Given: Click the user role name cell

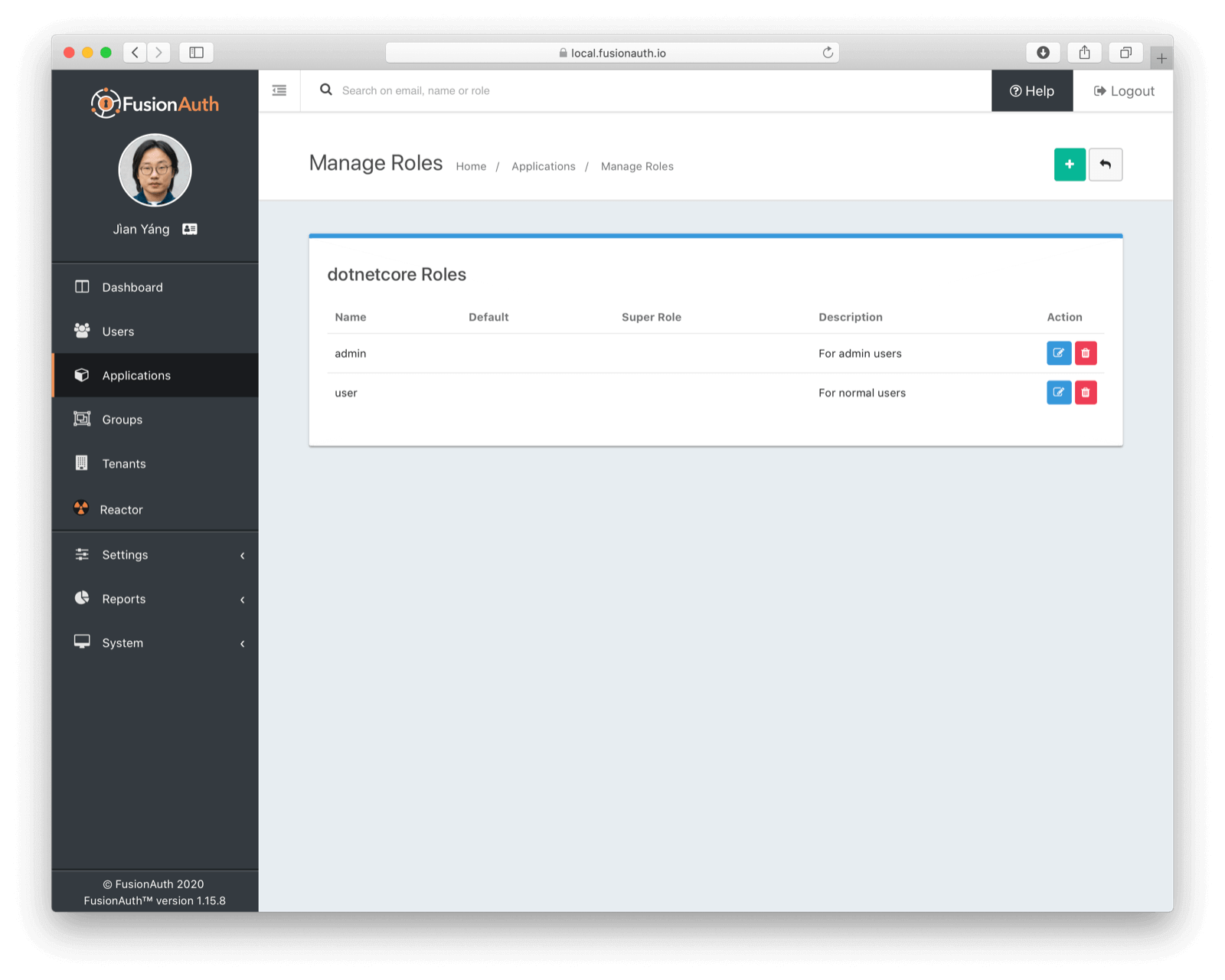Looking at the screenshot, I should pyautogui.click(x=346, y=393).
